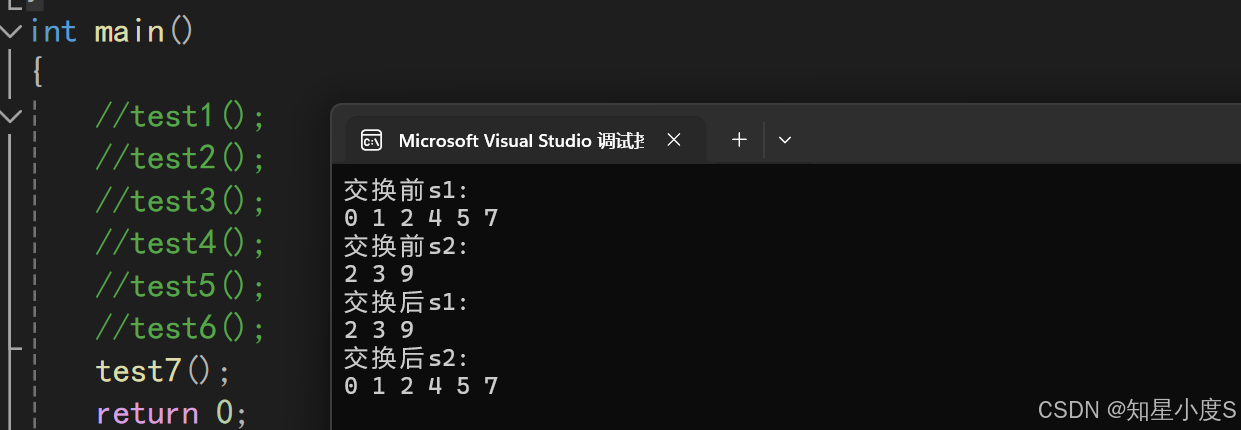This screenshot has height=430, width=1241.
Task: Collapse the int main() function fold arrow
Action: (x=10, y=31)
